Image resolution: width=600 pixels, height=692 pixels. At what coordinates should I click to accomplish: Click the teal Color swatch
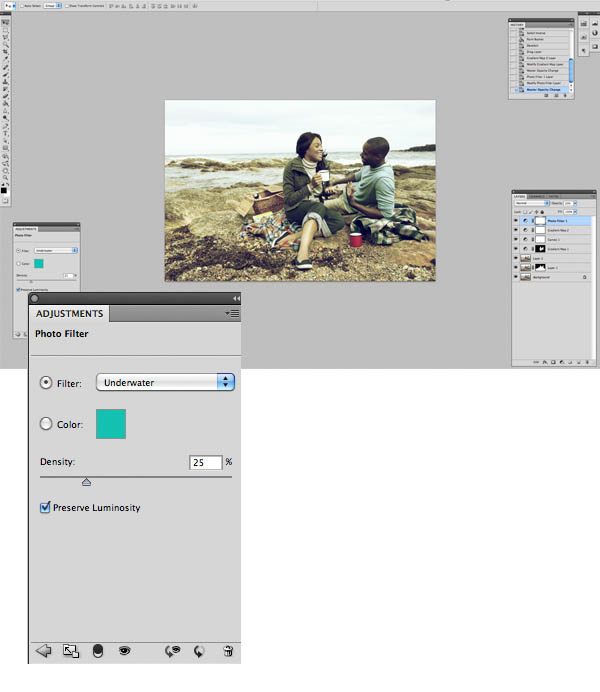click(111, 424)
